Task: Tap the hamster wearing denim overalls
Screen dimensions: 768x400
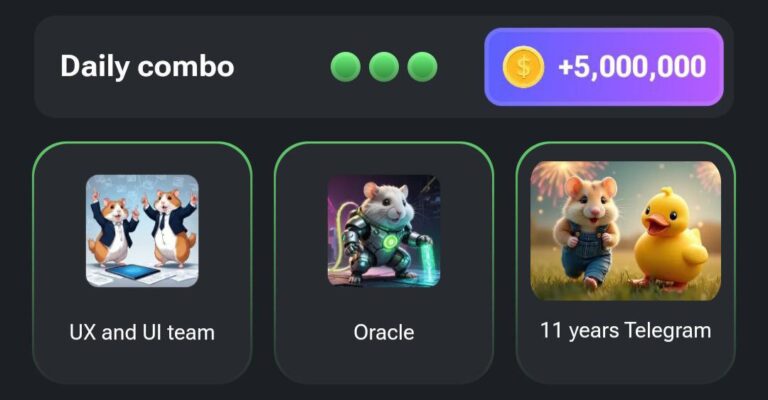Action: pyautogui.click(x=588, y=230)
